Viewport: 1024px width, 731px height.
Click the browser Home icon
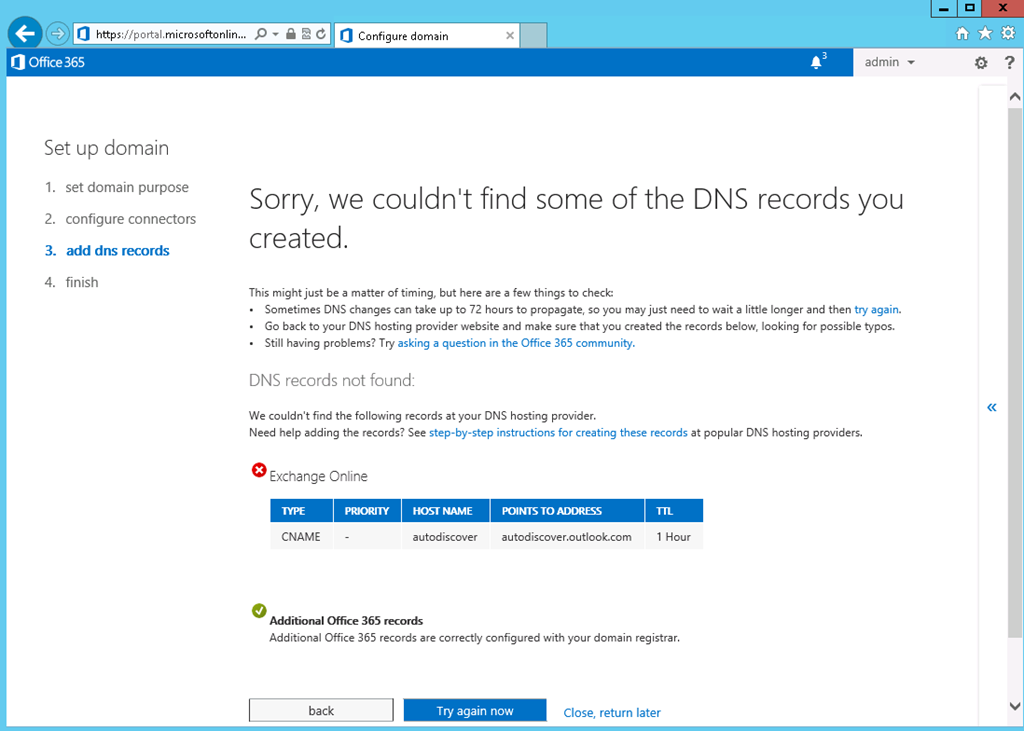962,34
